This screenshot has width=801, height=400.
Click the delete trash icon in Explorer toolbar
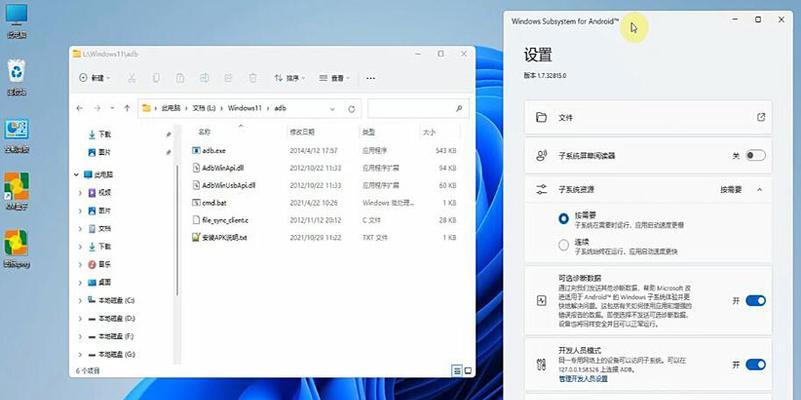(252, 78)
